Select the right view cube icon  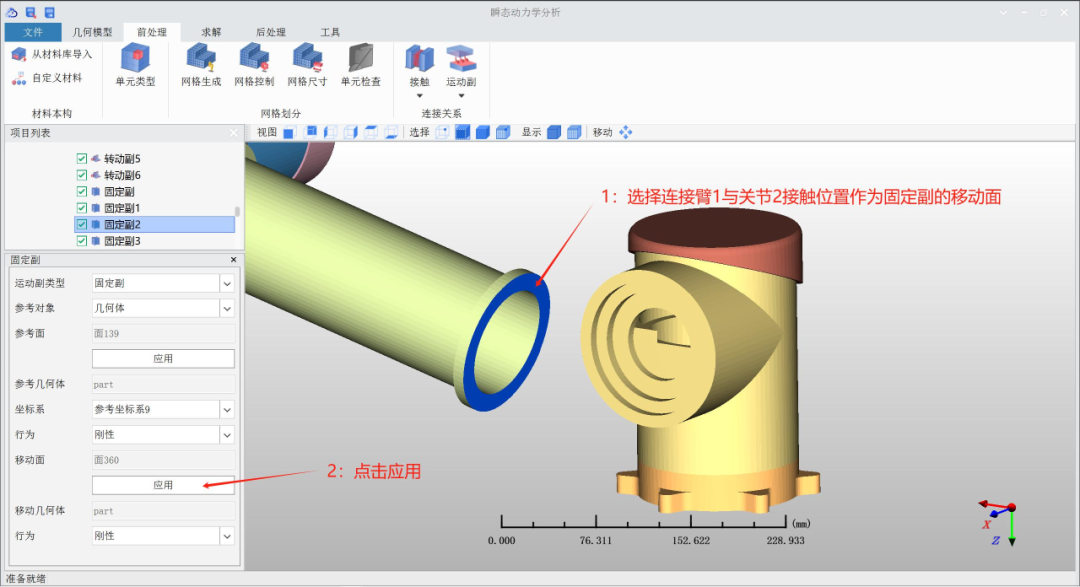351,132
